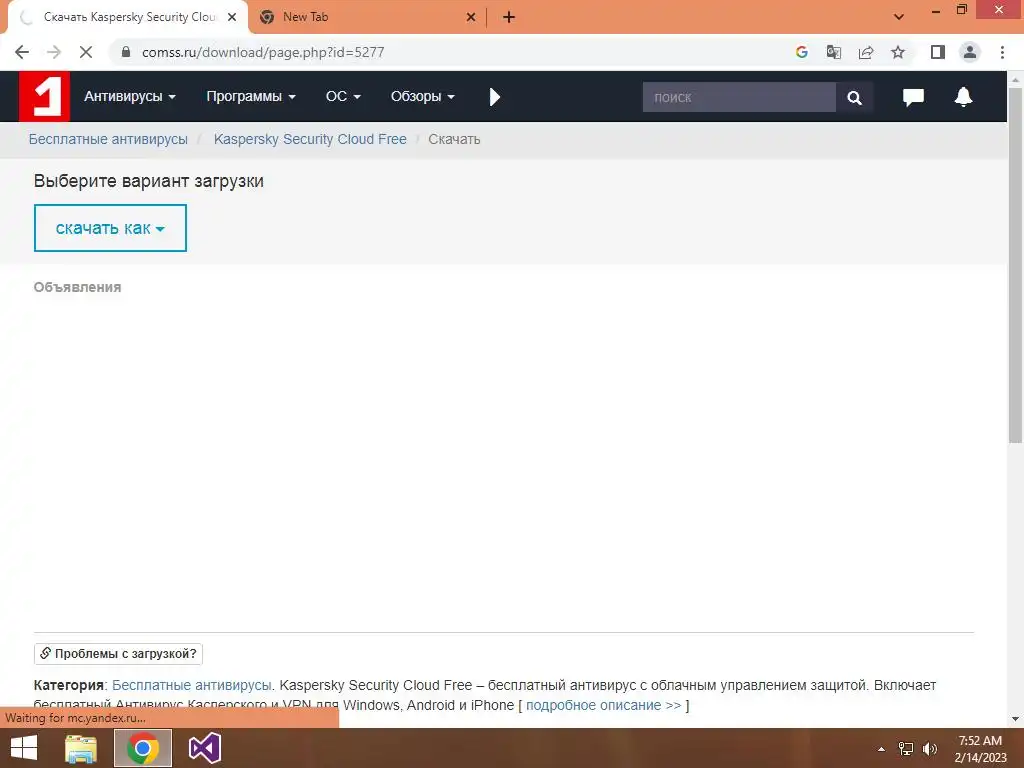
Task: Open Kaspersky Security Cloud Free breadcrumb
Action: (x=310, y=139)
